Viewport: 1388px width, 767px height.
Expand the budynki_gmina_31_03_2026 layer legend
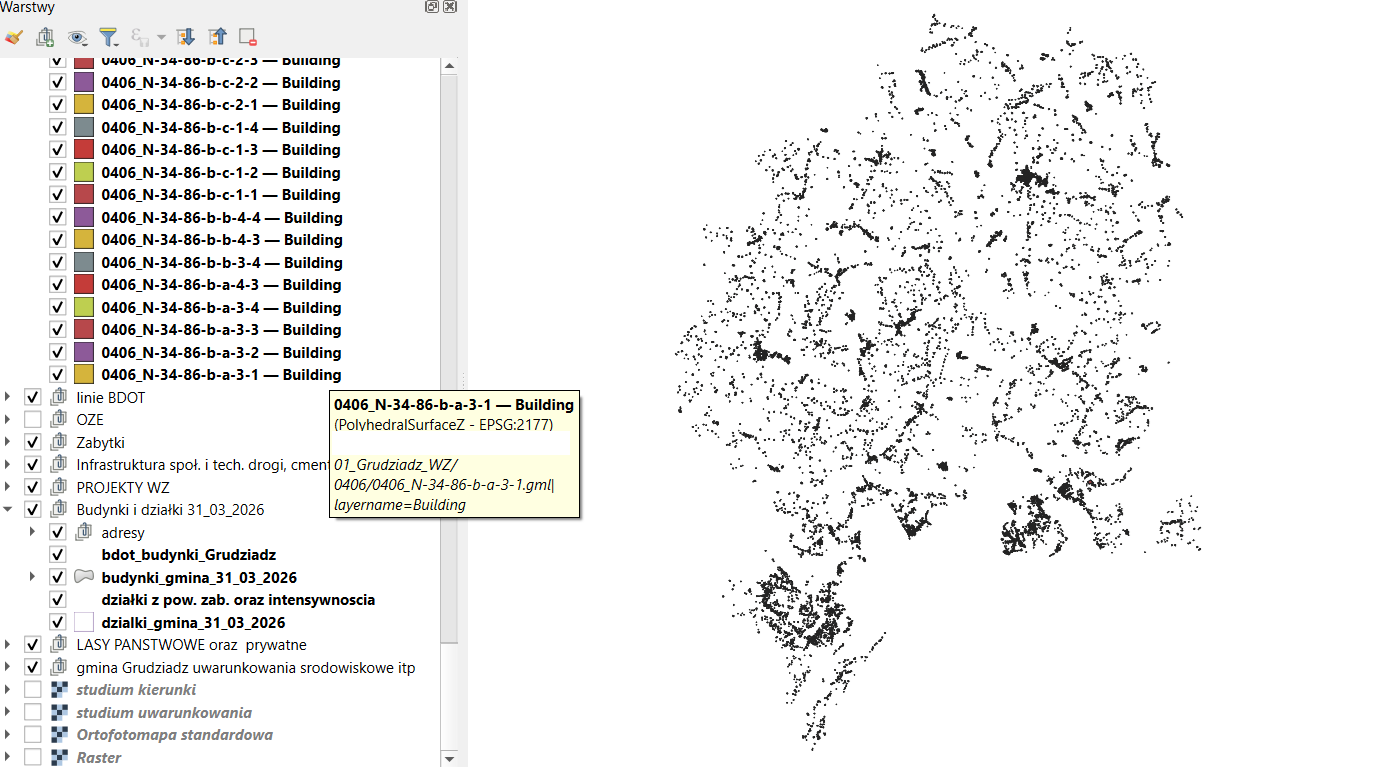pos(33,577)
